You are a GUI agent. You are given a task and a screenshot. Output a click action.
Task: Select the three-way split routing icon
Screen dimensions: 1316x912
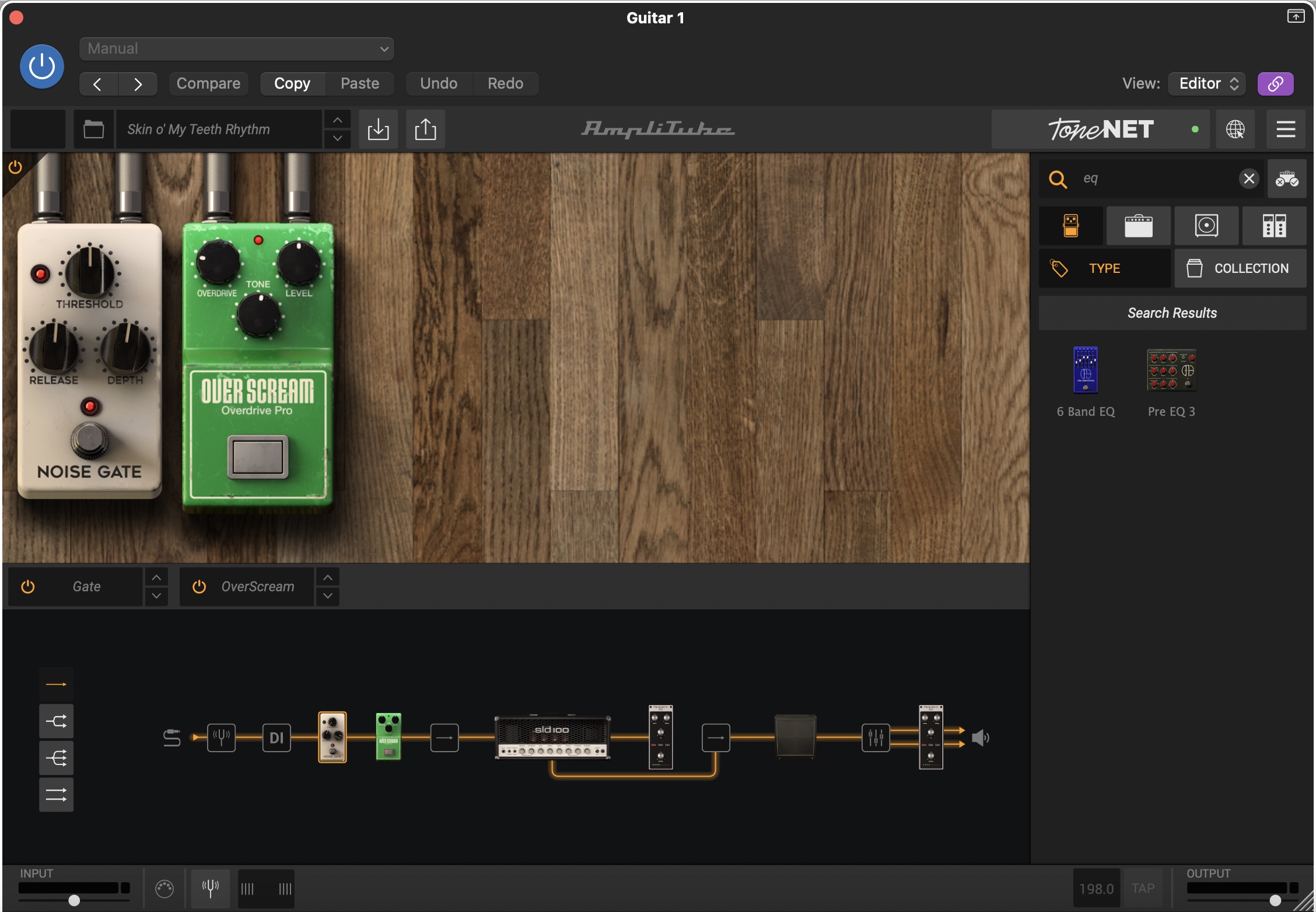(x=56, y=758)
